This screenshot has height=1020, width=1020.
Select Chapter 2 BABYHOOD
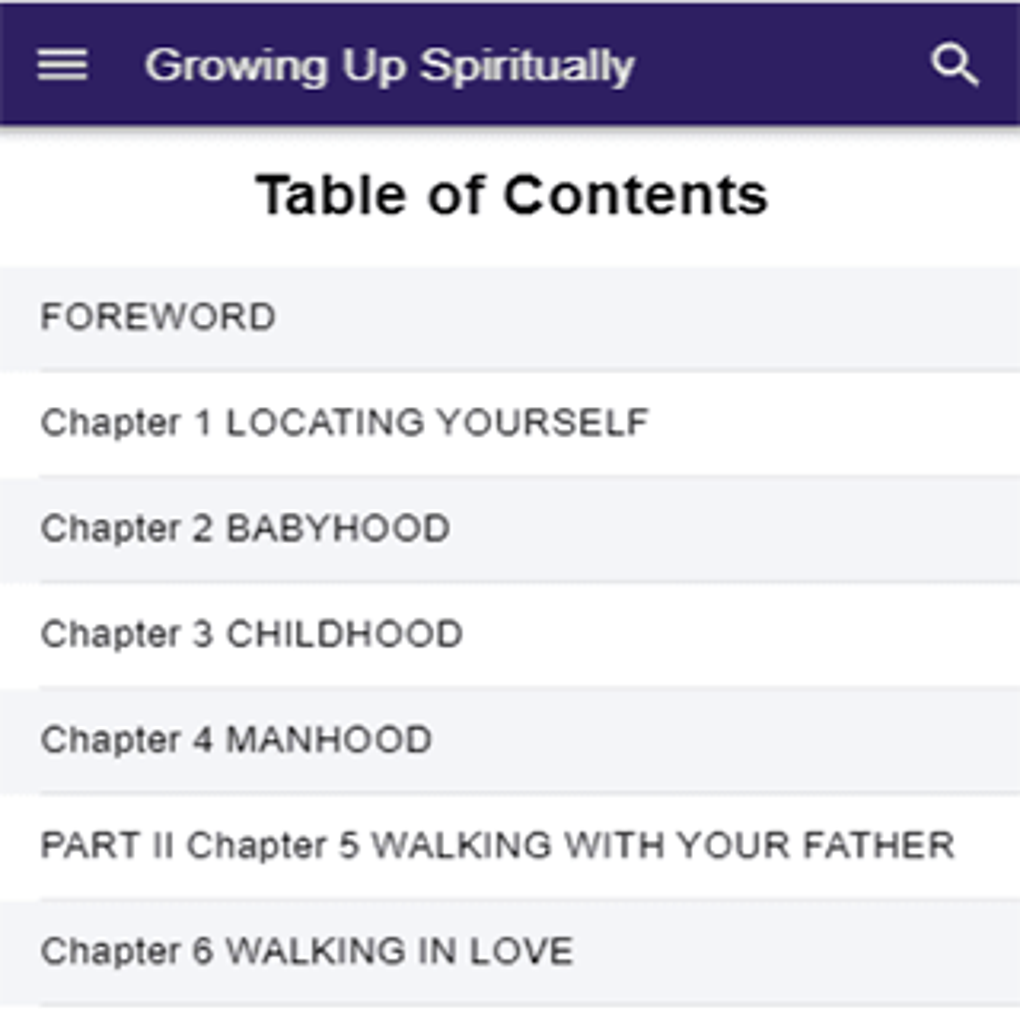coord(510,530)
